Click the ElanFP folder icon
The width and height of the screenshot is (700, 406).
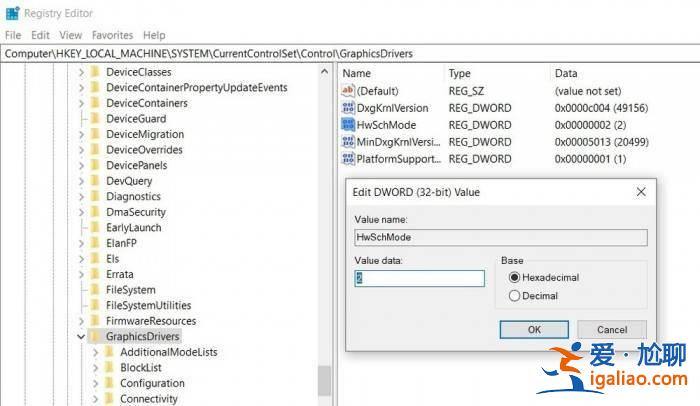coord(95,243)
